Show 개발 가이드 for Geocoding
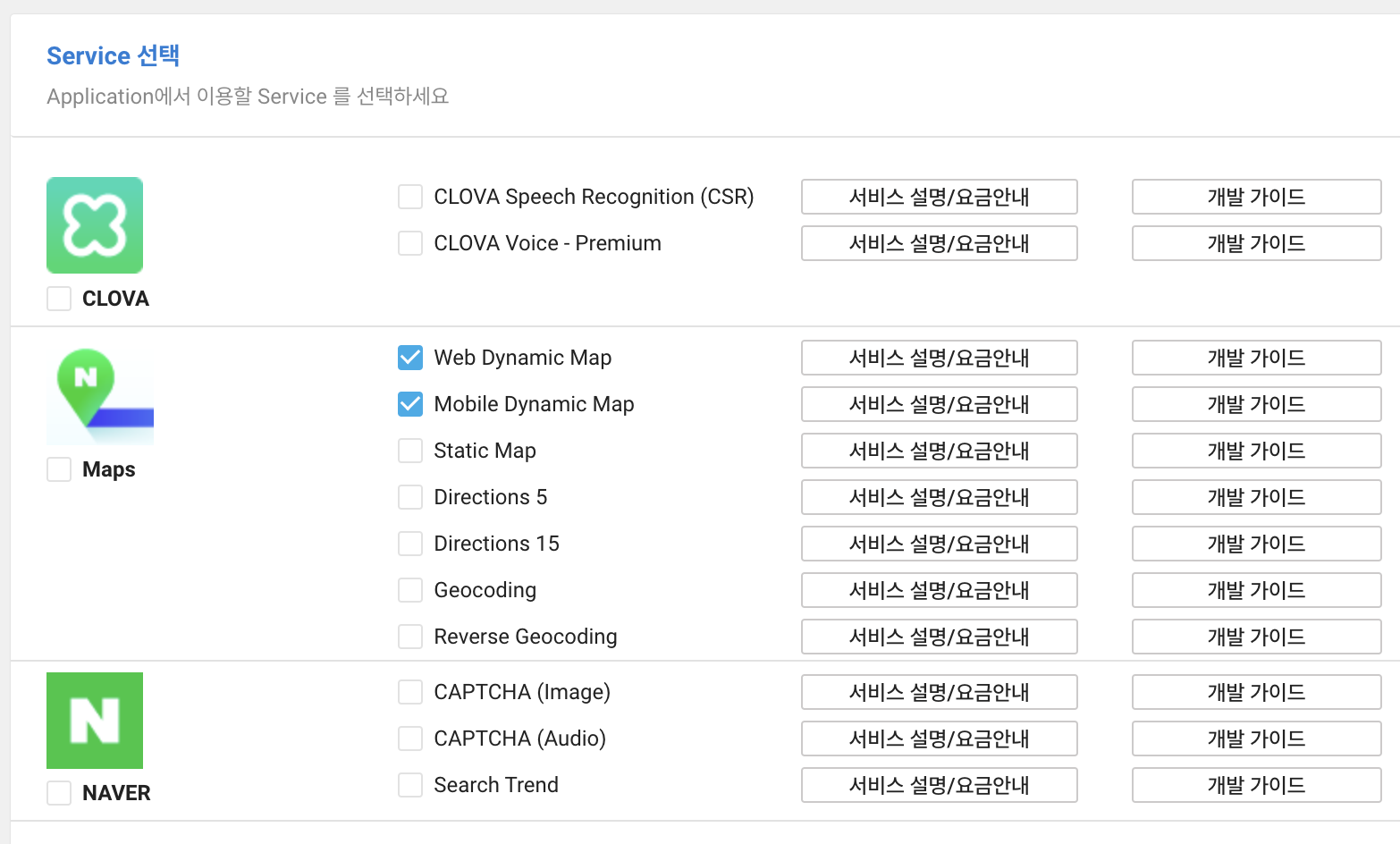Viewport: 1400px width, 844px height. click(x=1257, y=590)
